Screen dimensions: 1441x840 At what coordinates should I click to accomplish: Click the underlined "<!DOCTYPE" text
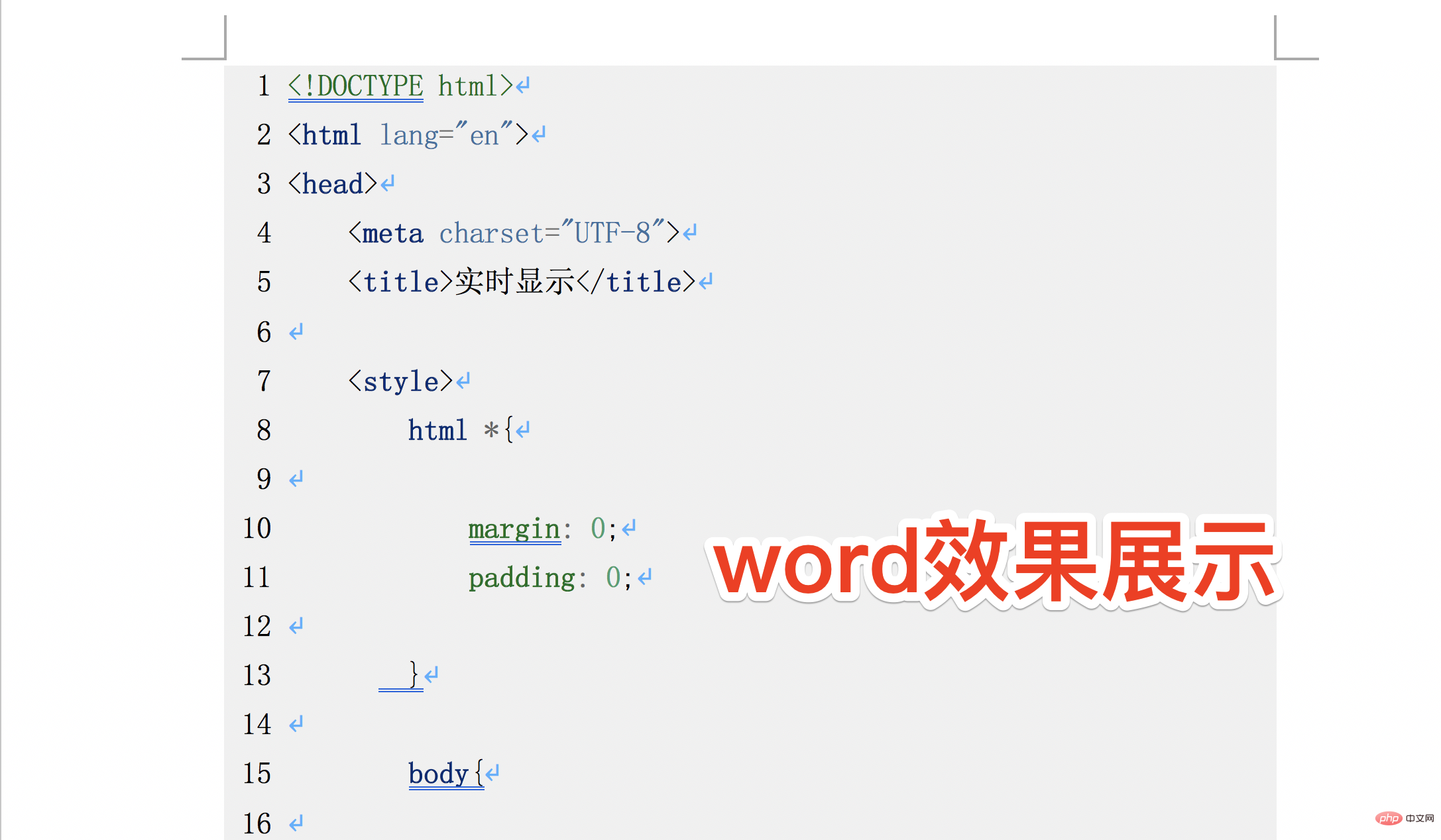(356, 86)
